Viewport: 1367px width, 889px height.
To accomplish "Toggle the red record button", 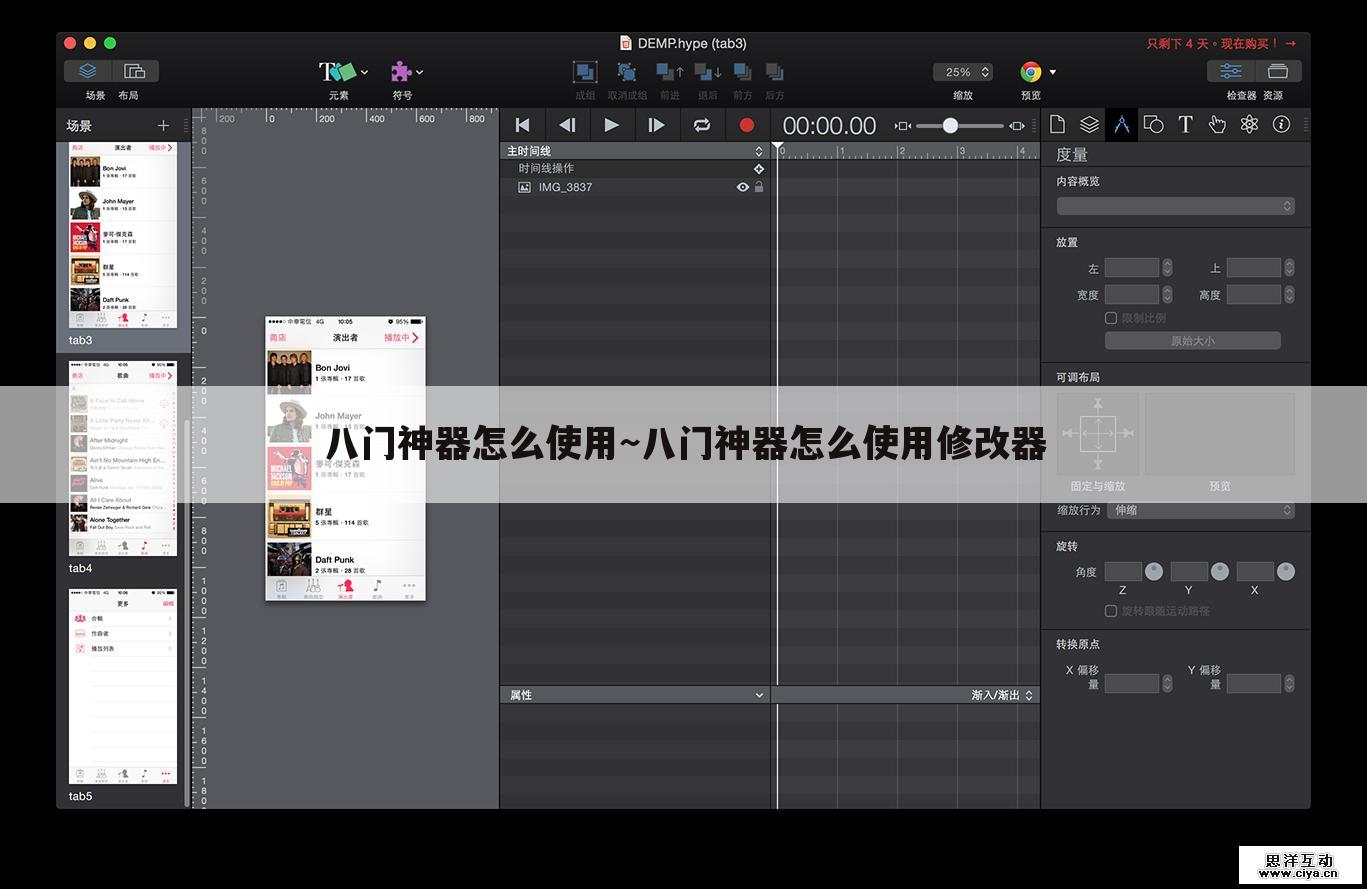I will (746, 125).
